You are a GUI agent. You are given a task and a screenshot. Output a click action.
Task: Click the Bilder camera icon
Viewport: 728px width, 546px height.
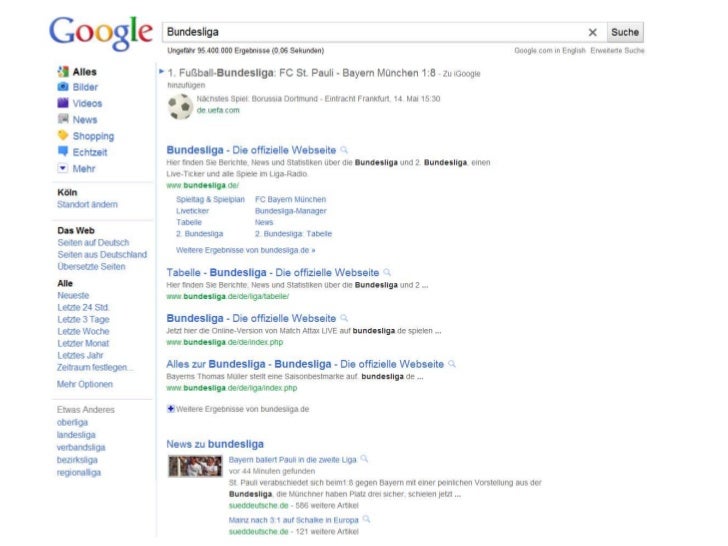tap(63, 87)
